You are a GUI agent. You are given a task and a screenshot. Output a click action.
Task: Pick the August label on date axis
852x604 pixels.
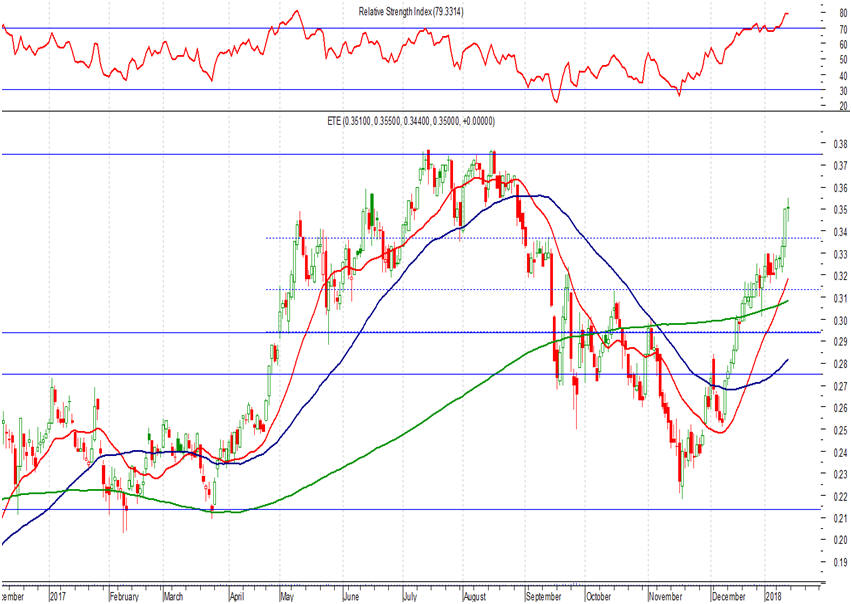[x=474, y=596]
